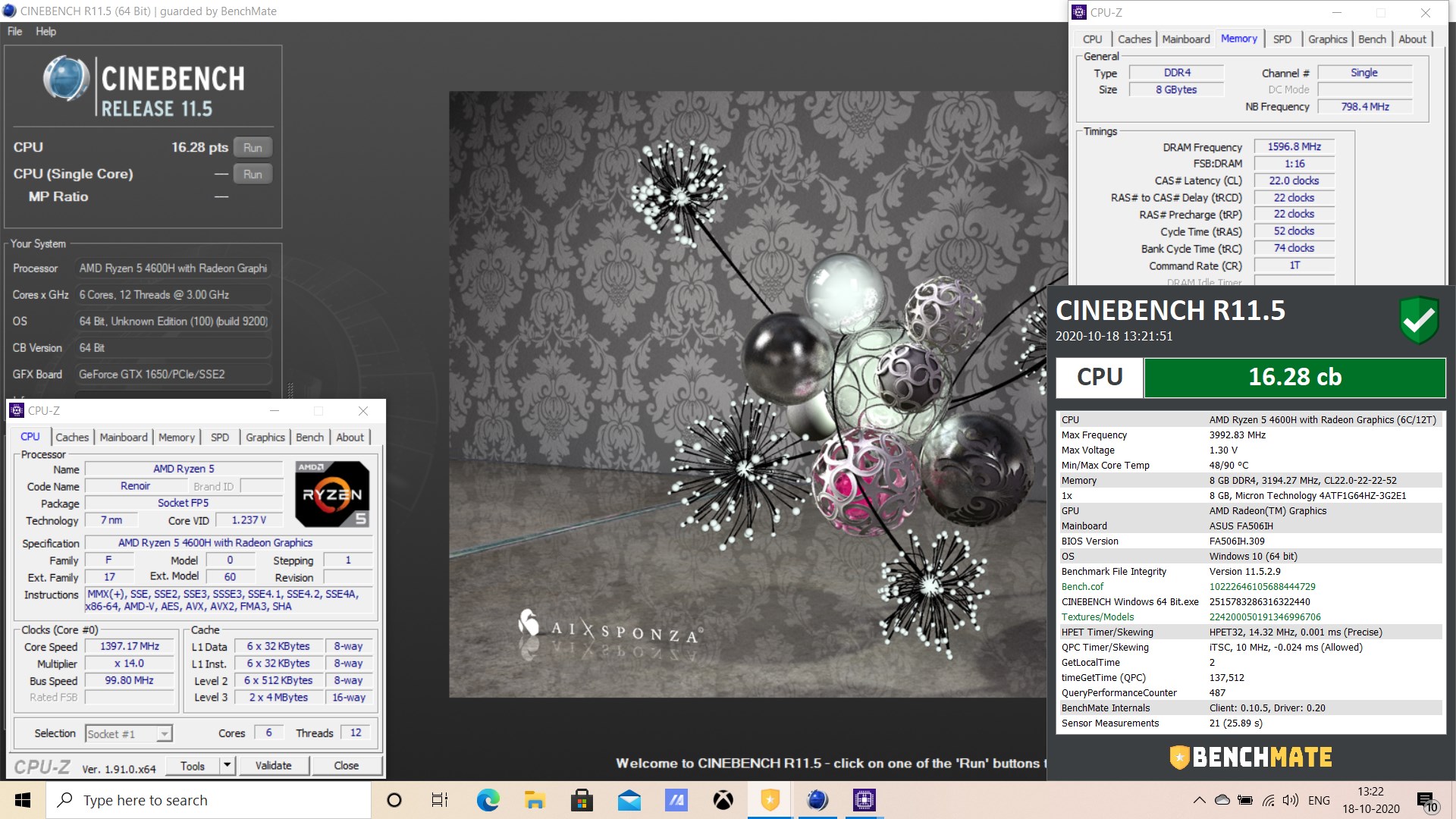
Task: Click the Windows search box
Action: click(x=209, y=800)
